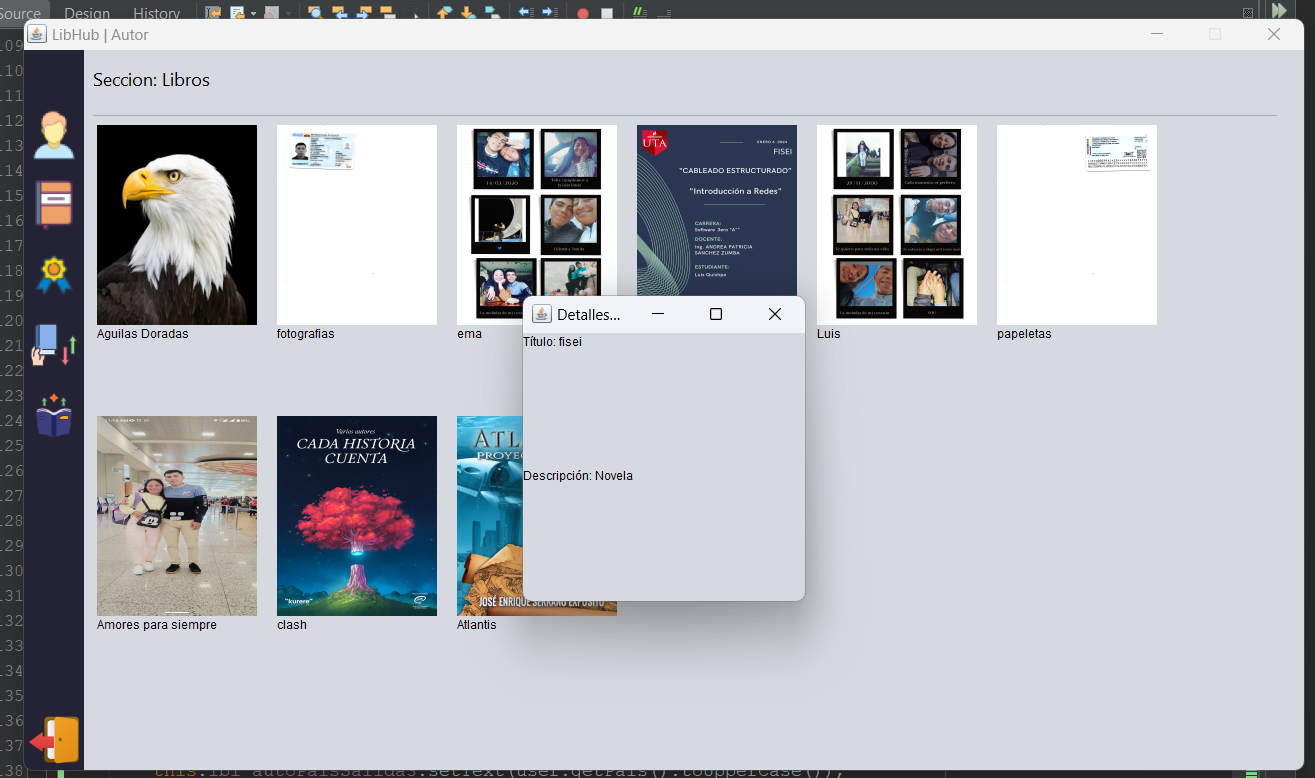Open the user profile sidebar icon
This screenshot has height=778, width=1315.
pos(53,135)
